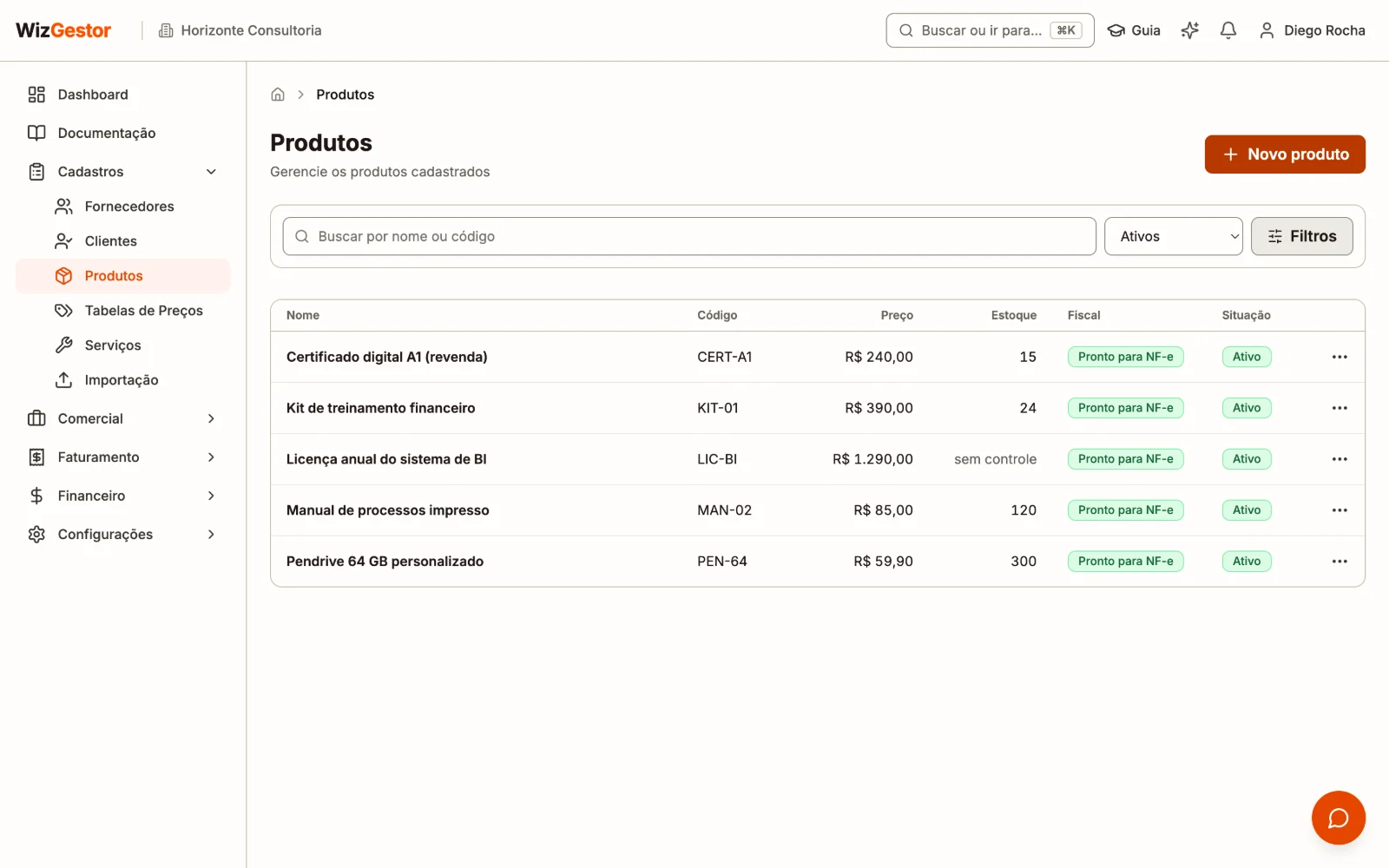
Task: Click the Importação upload icon
Action: point(63,380)
